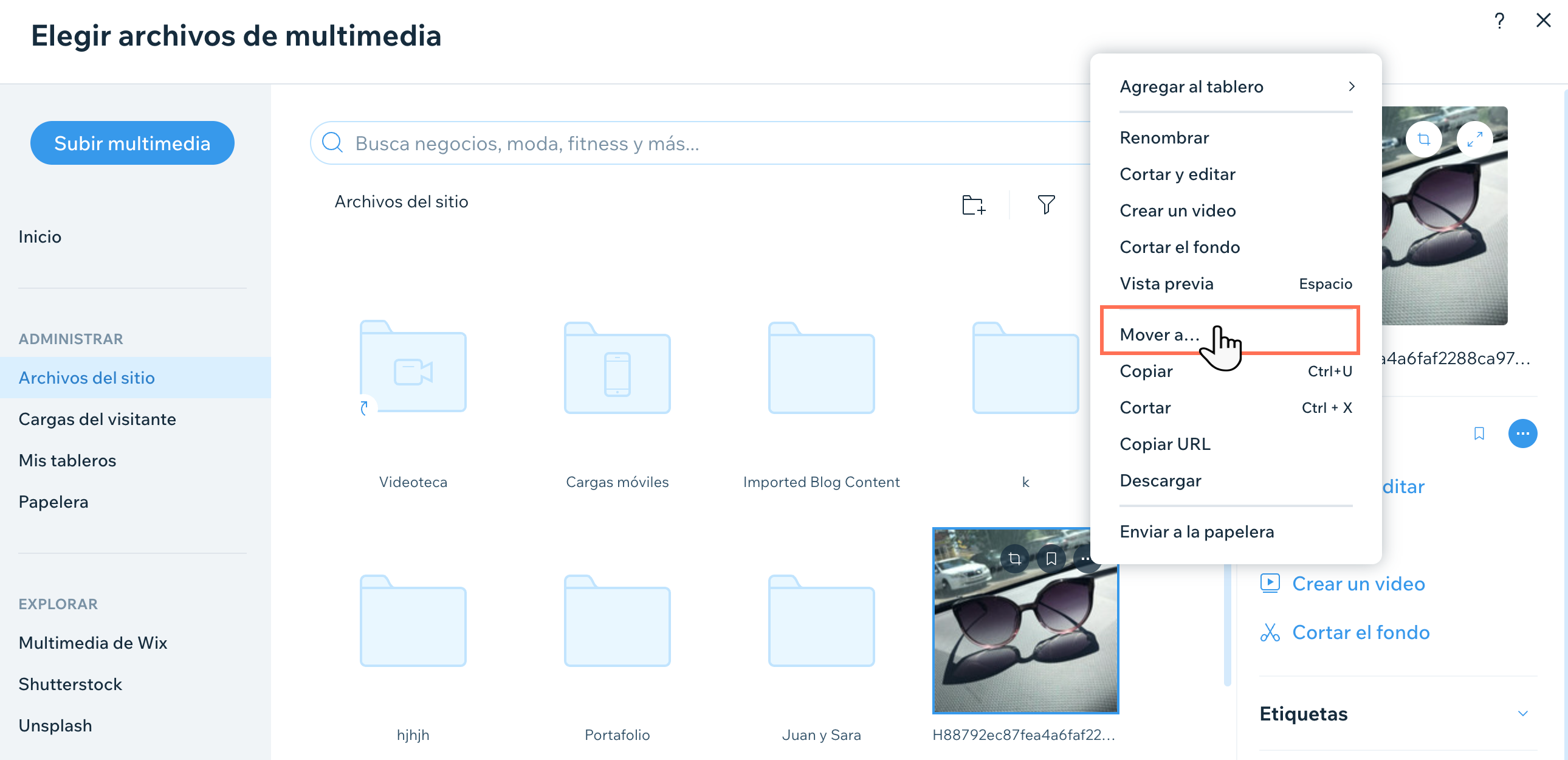The height and width of the screenshot is (760, 1568).
Task: Open the filter funnel icon
Action: pyautogui.click(x=1046, y=205)
